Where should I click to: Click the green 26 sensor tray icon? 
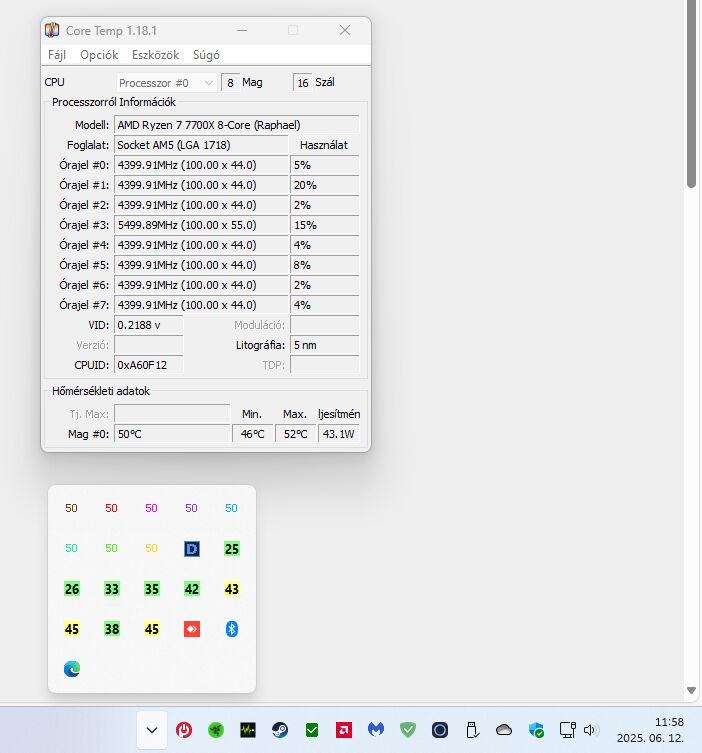coord(72,589)
